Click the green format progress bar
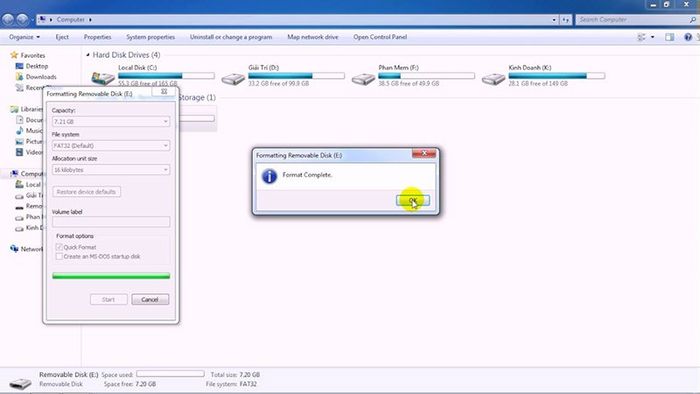The height and width of the screenshot is (394, 700). tap(111, 276)
